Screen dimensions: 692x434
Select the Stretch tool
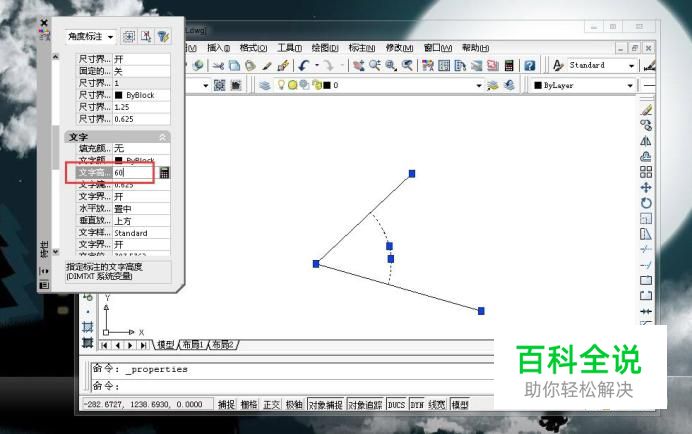pyautogui.click(x=646, y=234)
